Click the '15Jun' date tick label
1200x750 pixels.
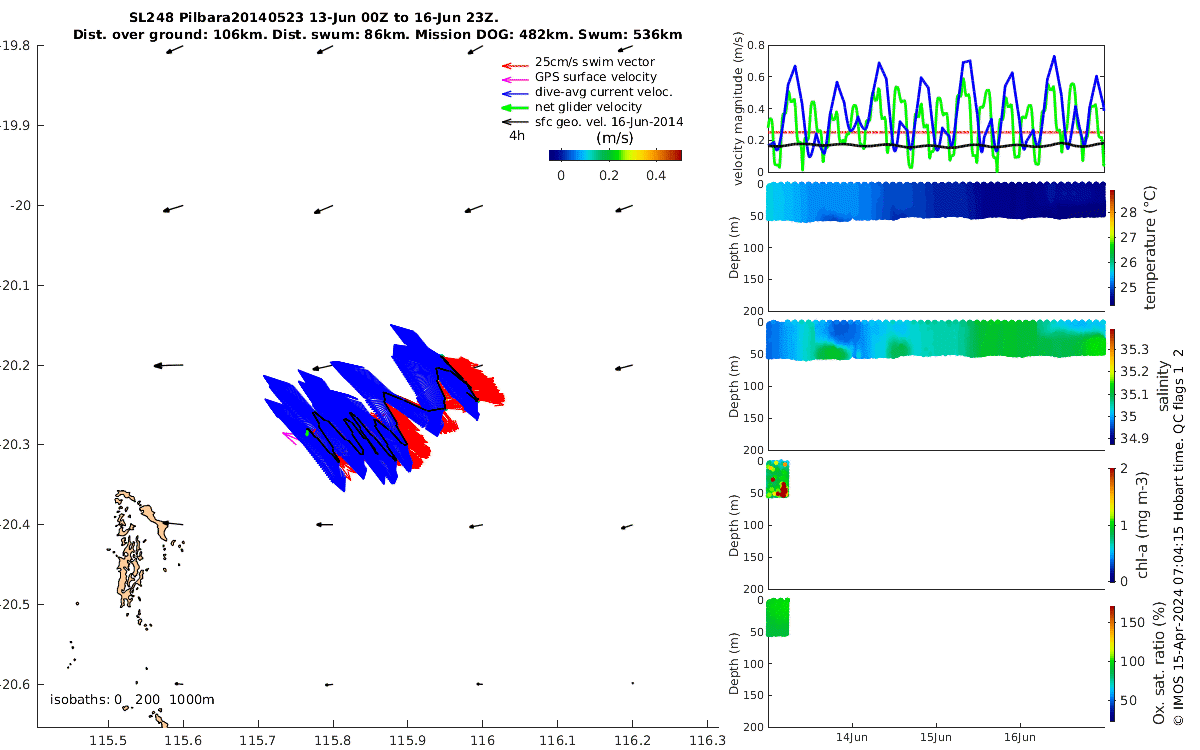pos(936,736)
